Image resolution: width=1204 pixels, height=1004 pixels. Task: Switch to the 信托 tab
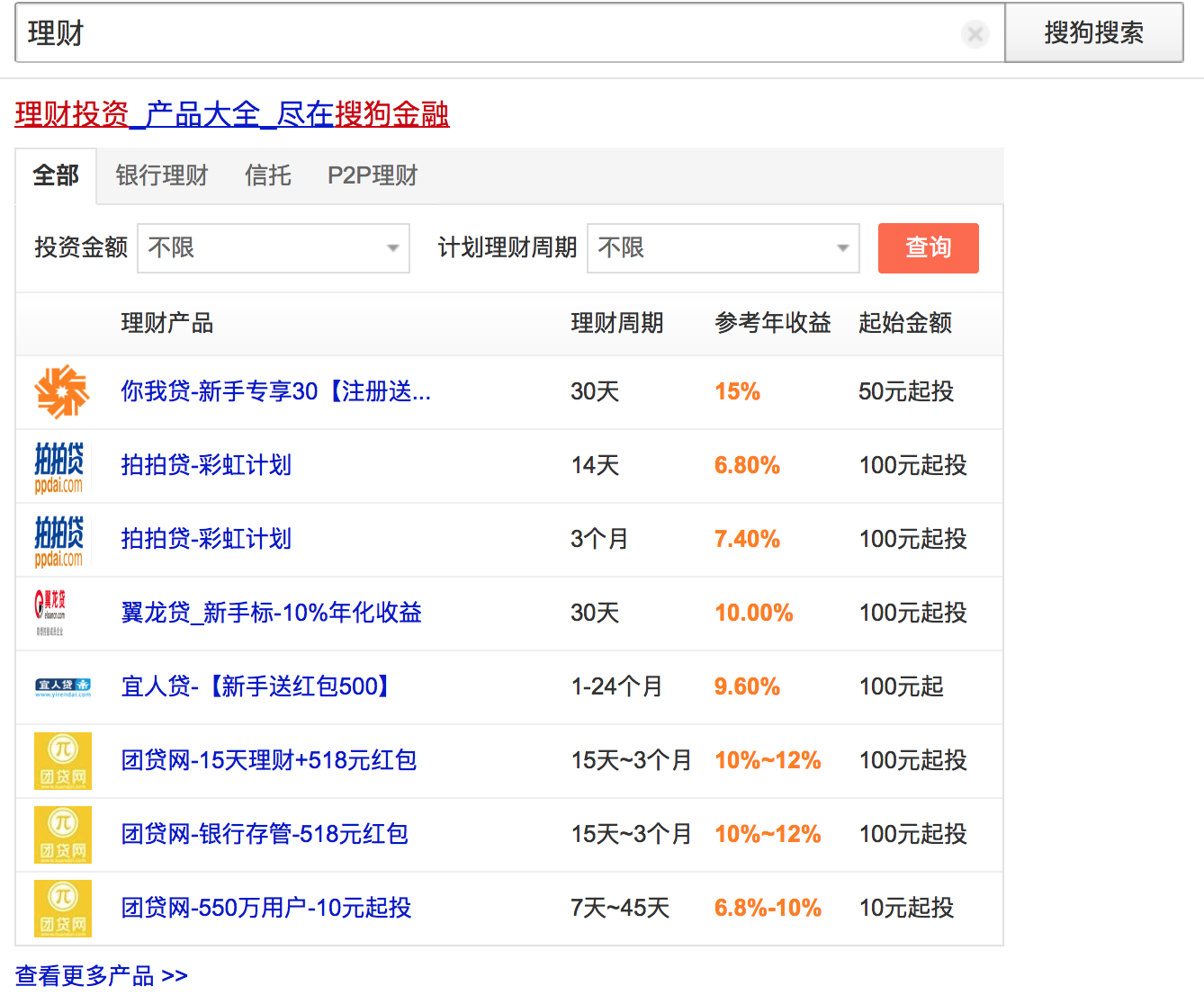(x=268, y=175)
